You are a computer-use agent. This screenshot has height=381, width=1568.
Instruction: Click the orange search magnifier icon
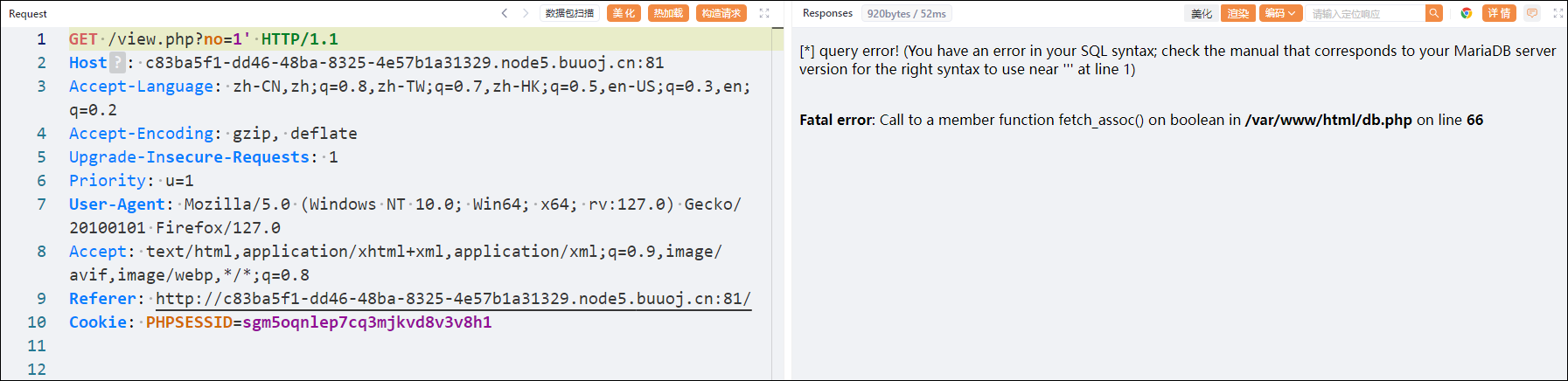pyautogui.click(x=1433, y=13)
